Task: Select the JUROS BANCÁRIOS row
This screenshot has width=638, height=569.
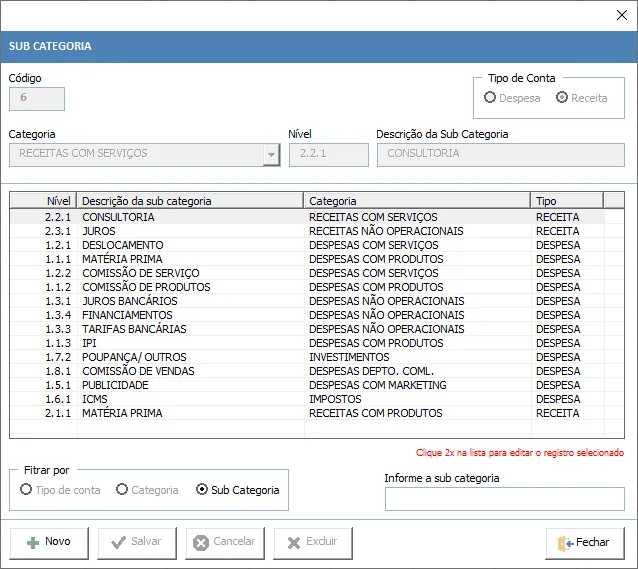Action: coord(307,301)
